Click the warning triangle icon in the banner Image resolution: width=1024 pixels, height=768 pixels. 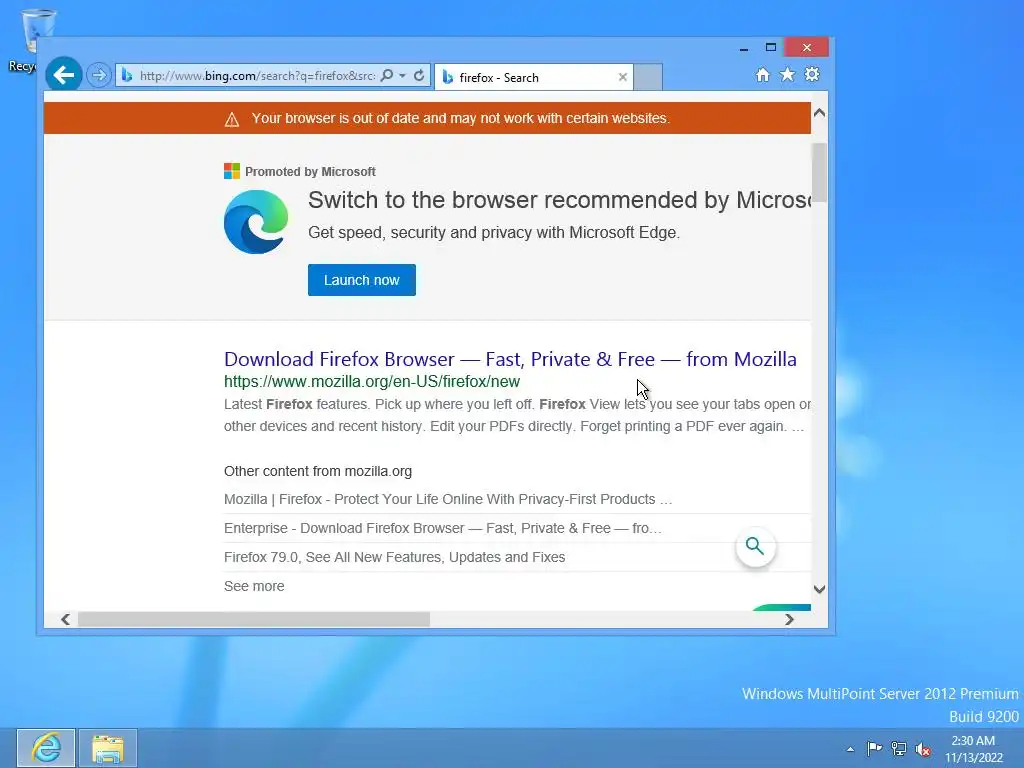coord(232,120)
